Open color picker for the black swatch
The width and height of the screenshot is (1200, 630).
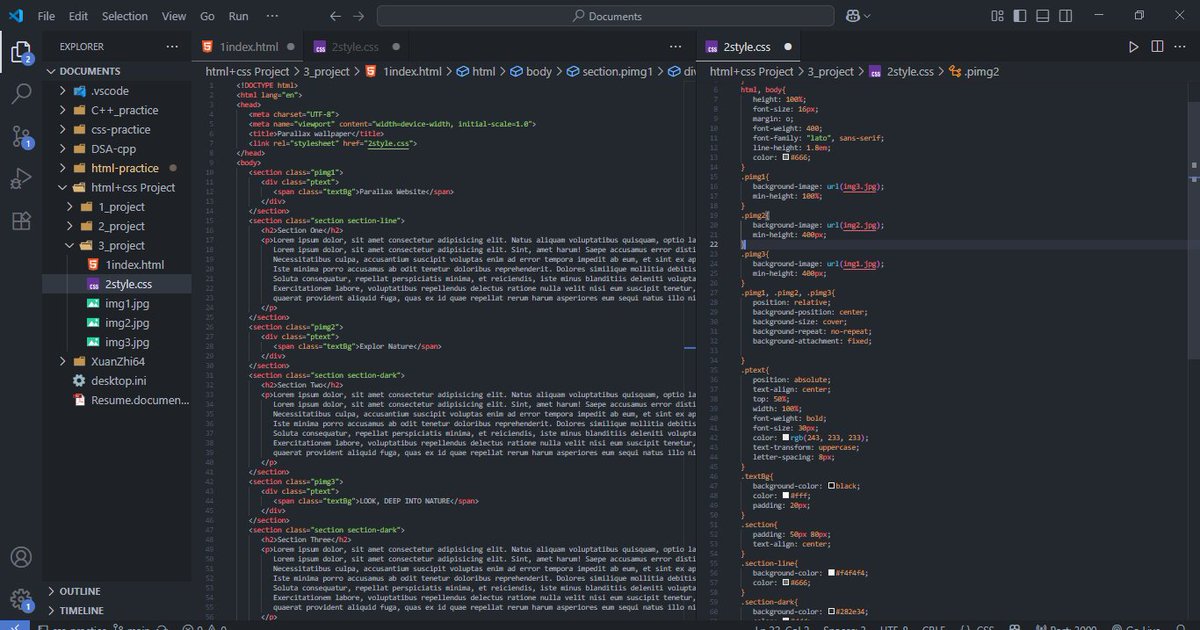(832, 486)
